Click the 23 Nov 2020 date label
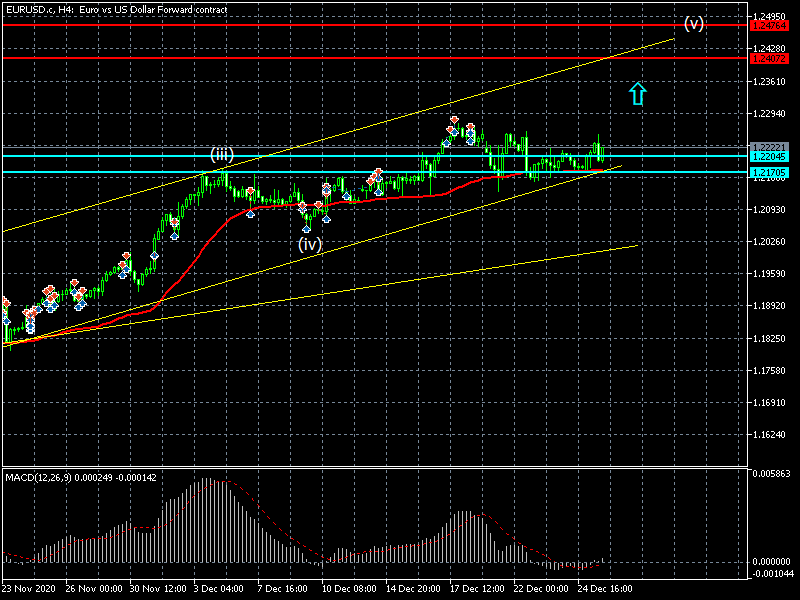Screen dimensions: 800x600 30,589
